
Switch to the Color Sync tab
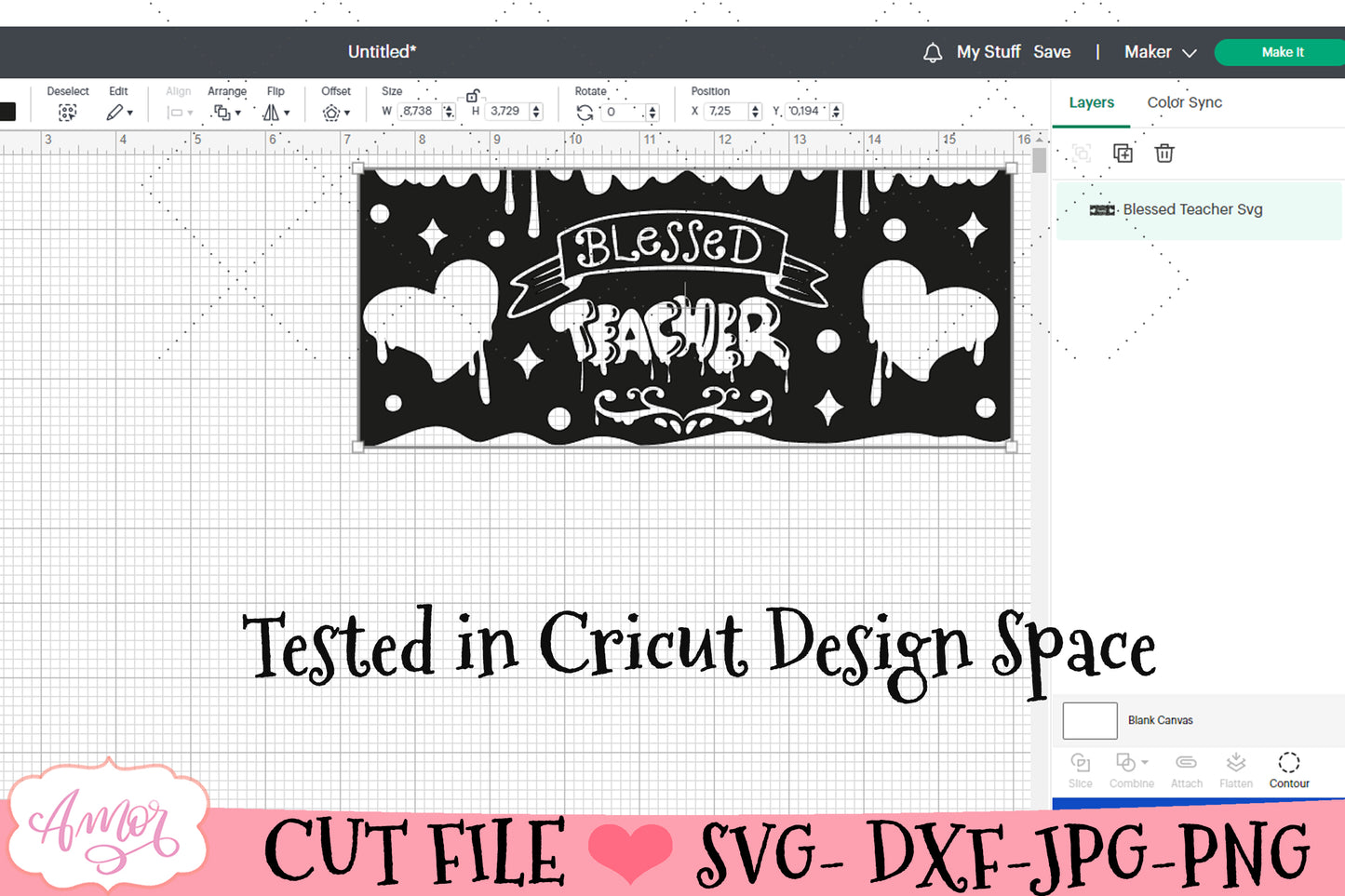[x=1184, y=102]
